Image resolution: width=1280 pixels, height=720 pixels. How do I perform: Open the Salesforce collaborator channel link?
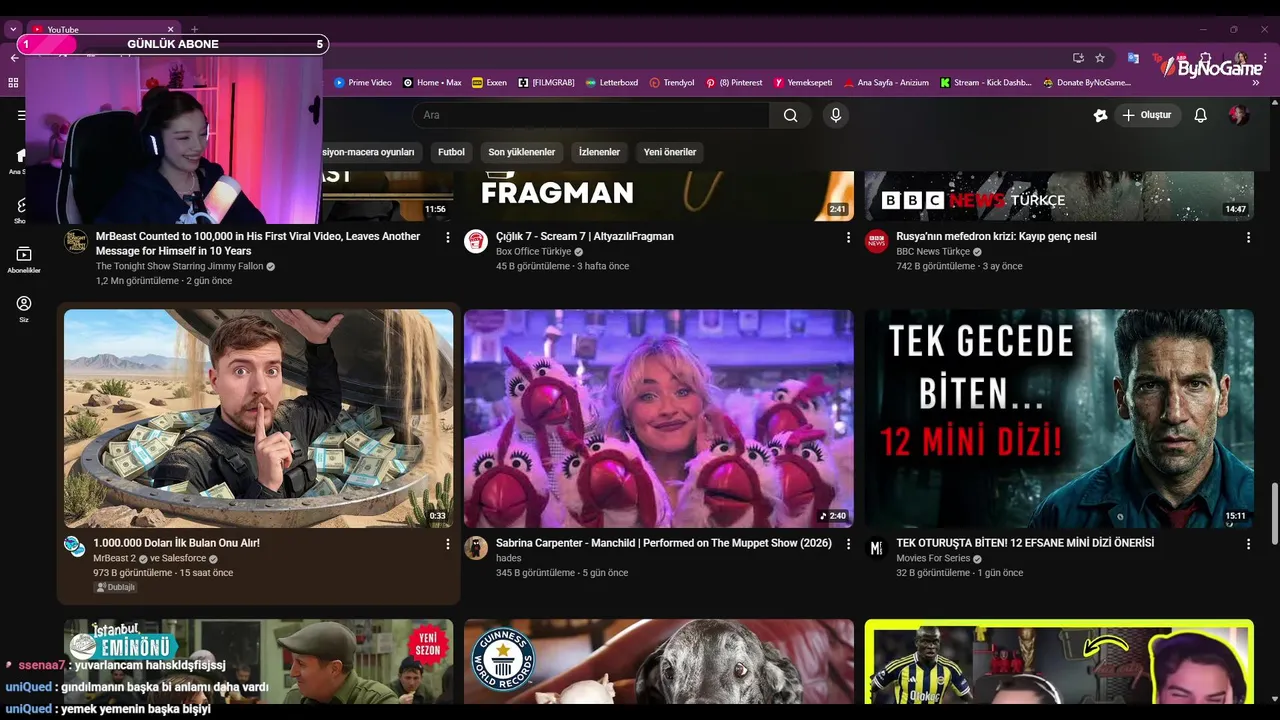pyautogui.click(x=183, y=558)
